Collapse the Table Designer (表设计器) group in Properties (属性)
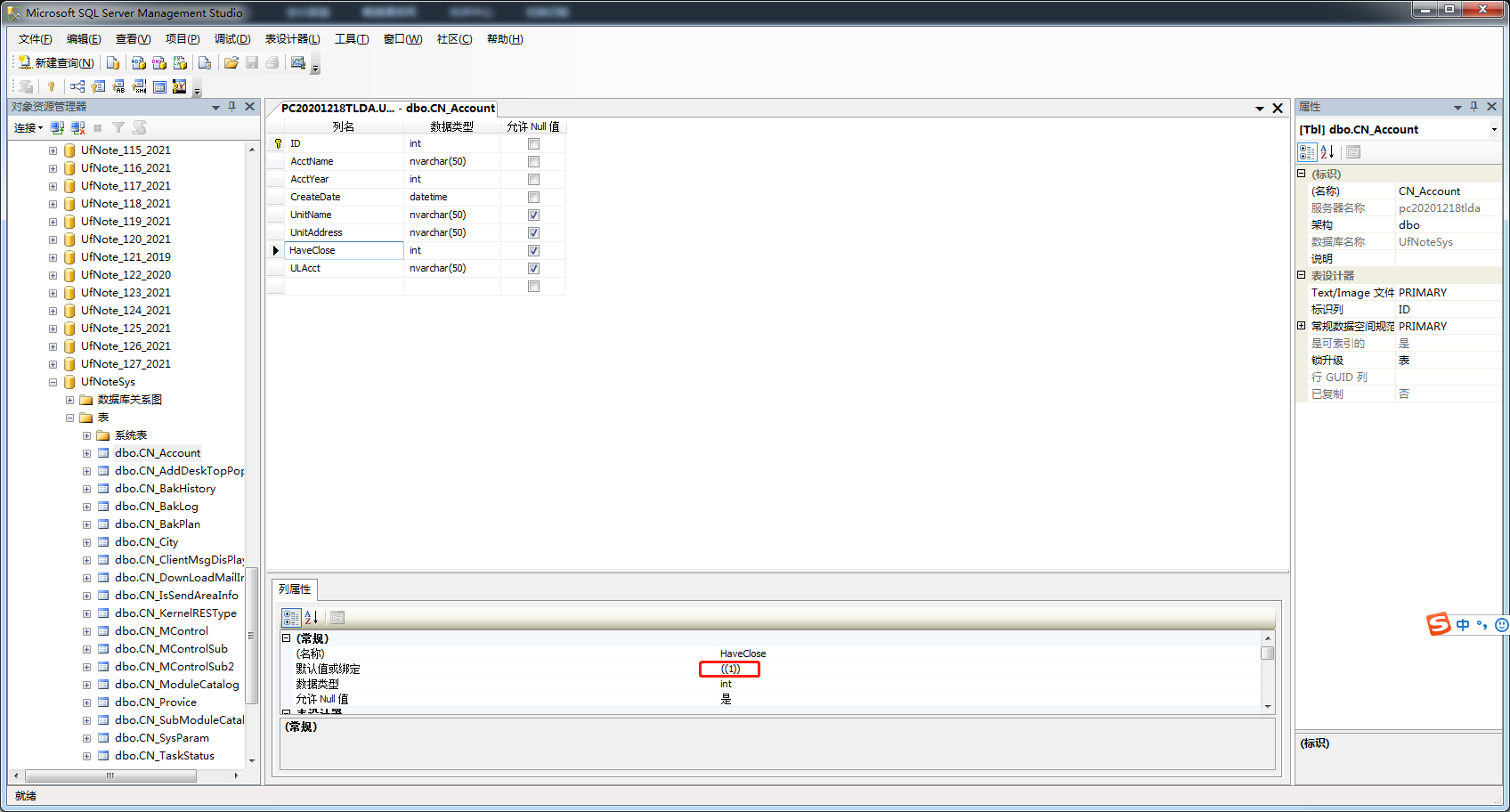This screenshot has height=812, width=1510. (1301, 275)
